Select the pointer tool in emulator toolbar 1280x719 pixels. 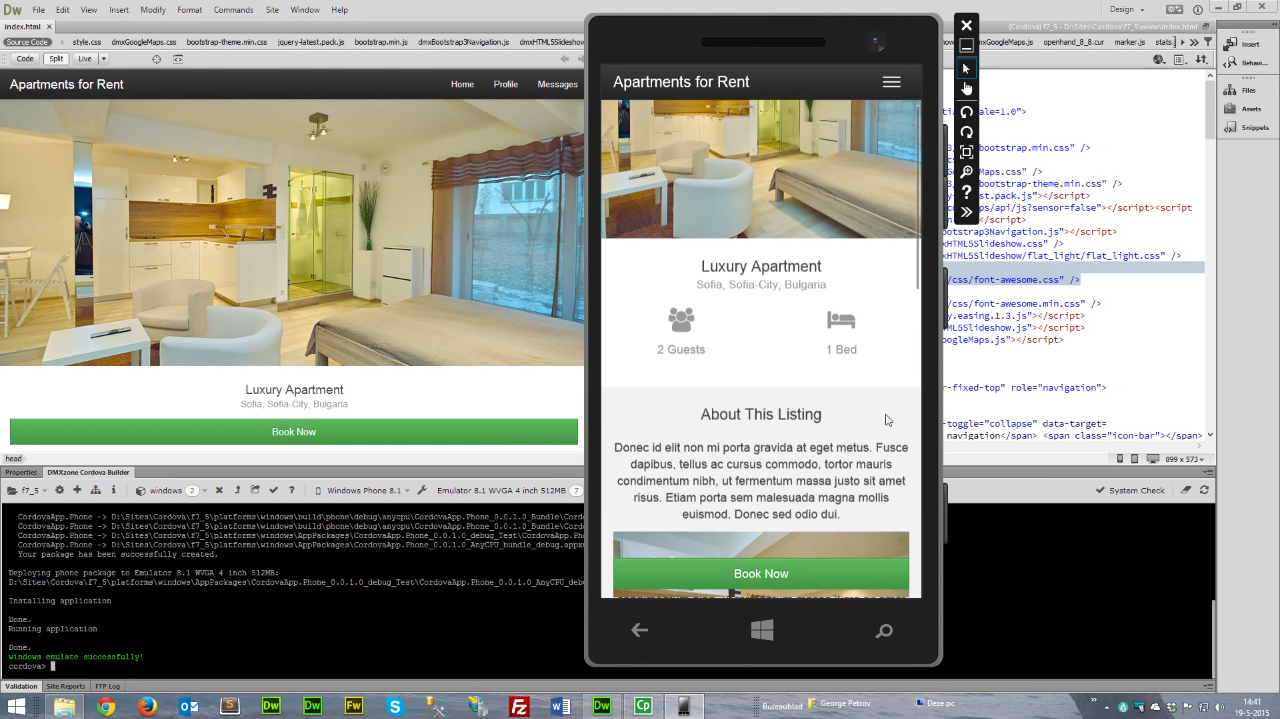966,68
